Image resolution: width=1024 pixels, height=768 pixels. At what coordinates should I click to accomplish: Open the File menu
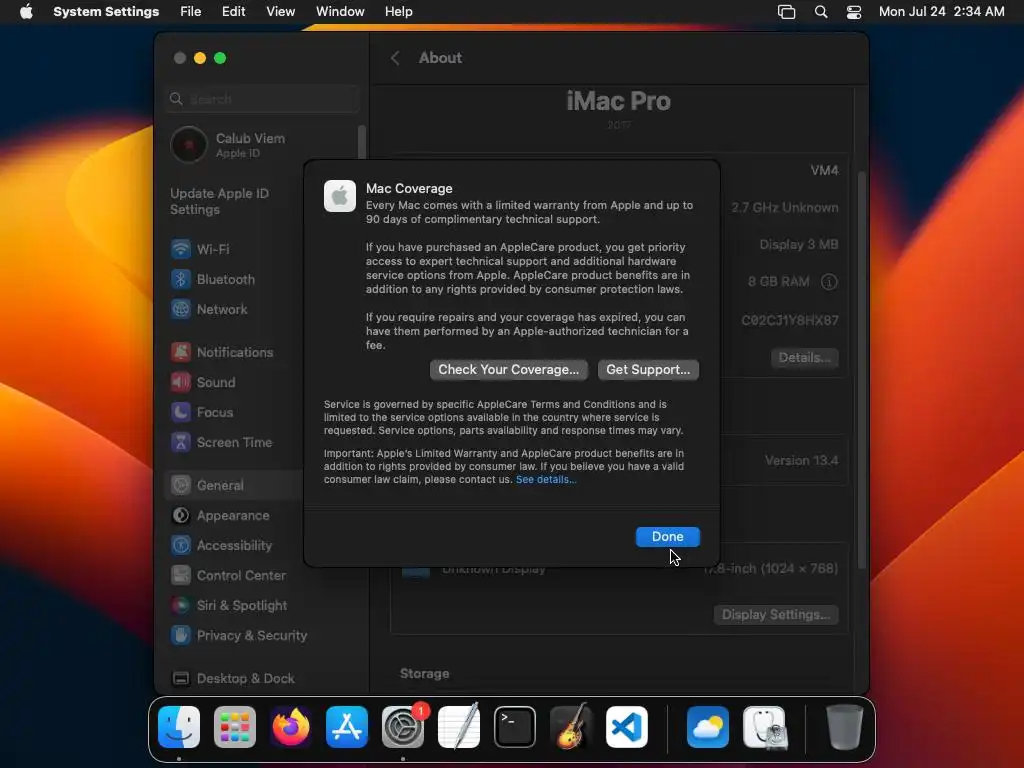click(191, 12)
